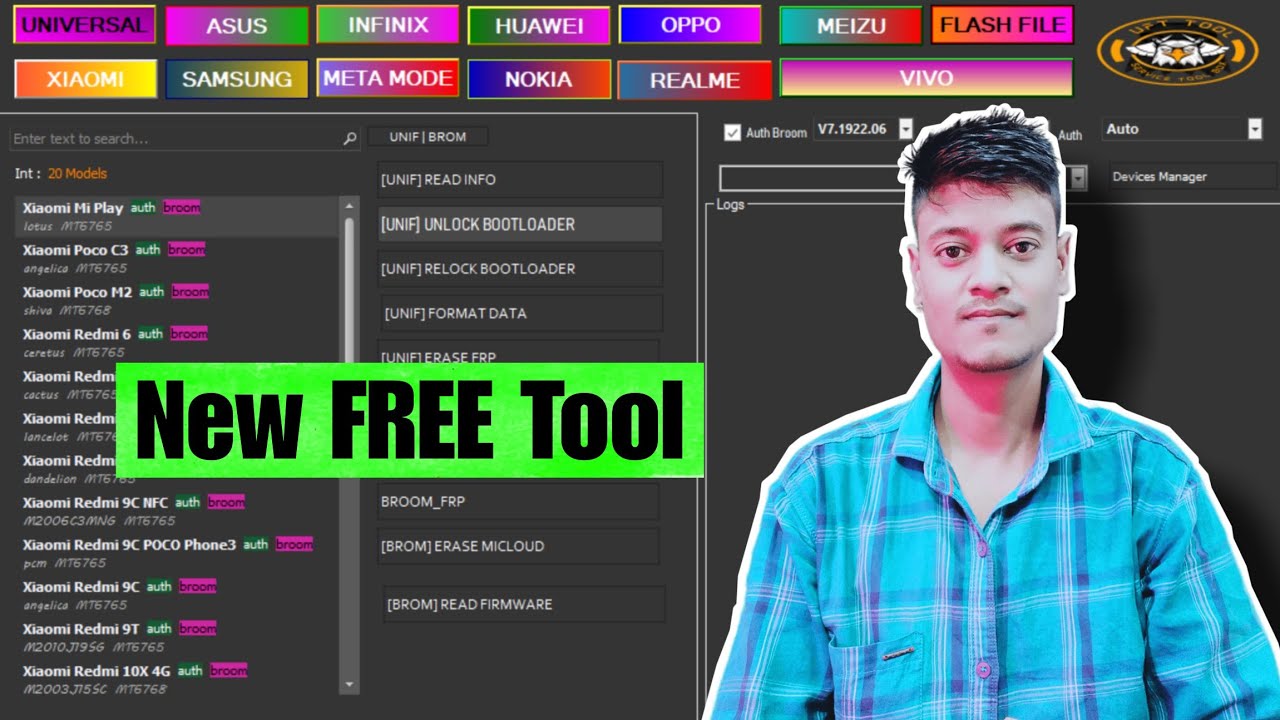Toggle the Auth Broom checkbox

(733, 132)
